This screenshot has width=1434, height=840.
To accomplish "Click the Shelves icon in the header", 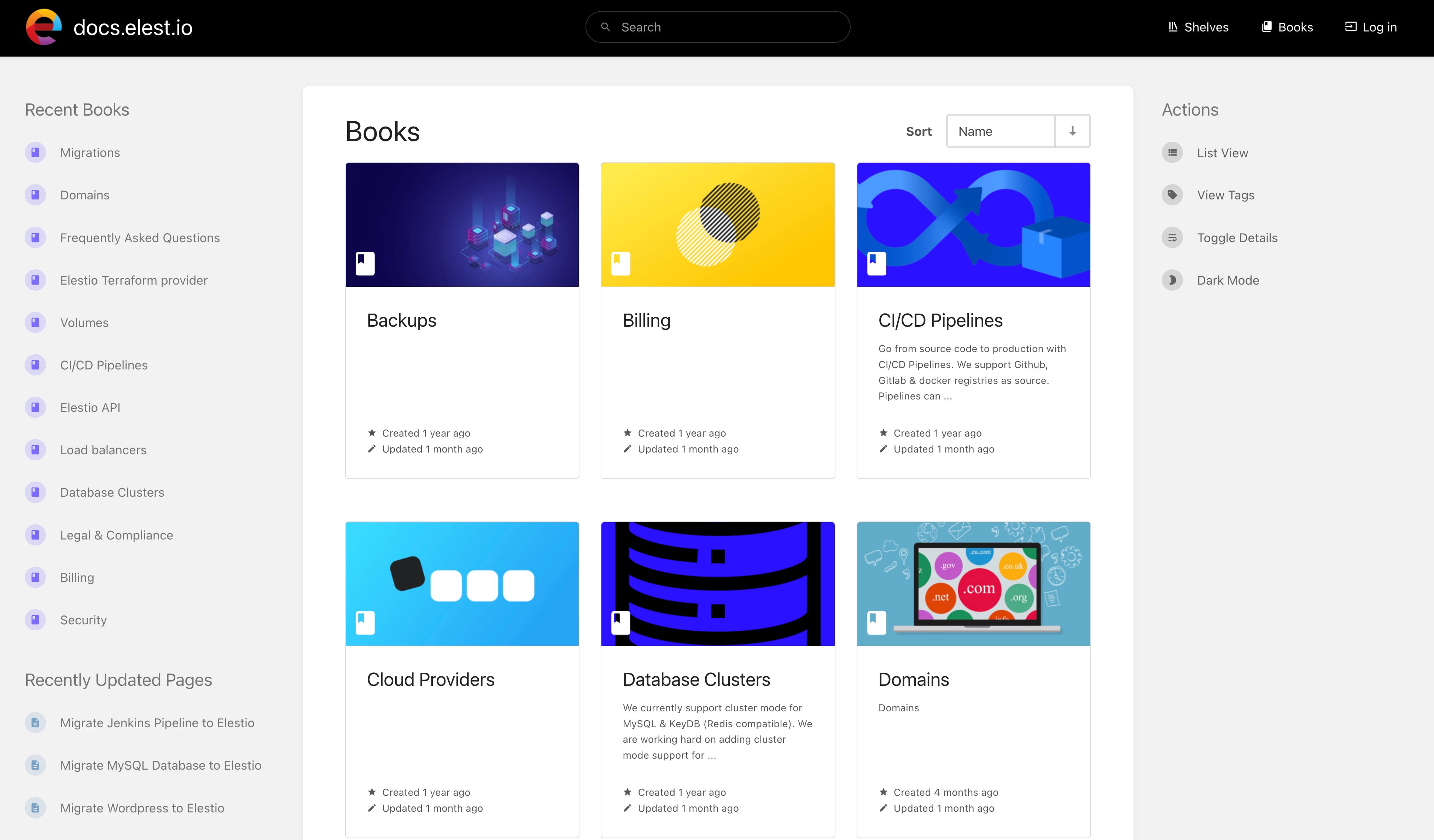I will coord(1173,27).
